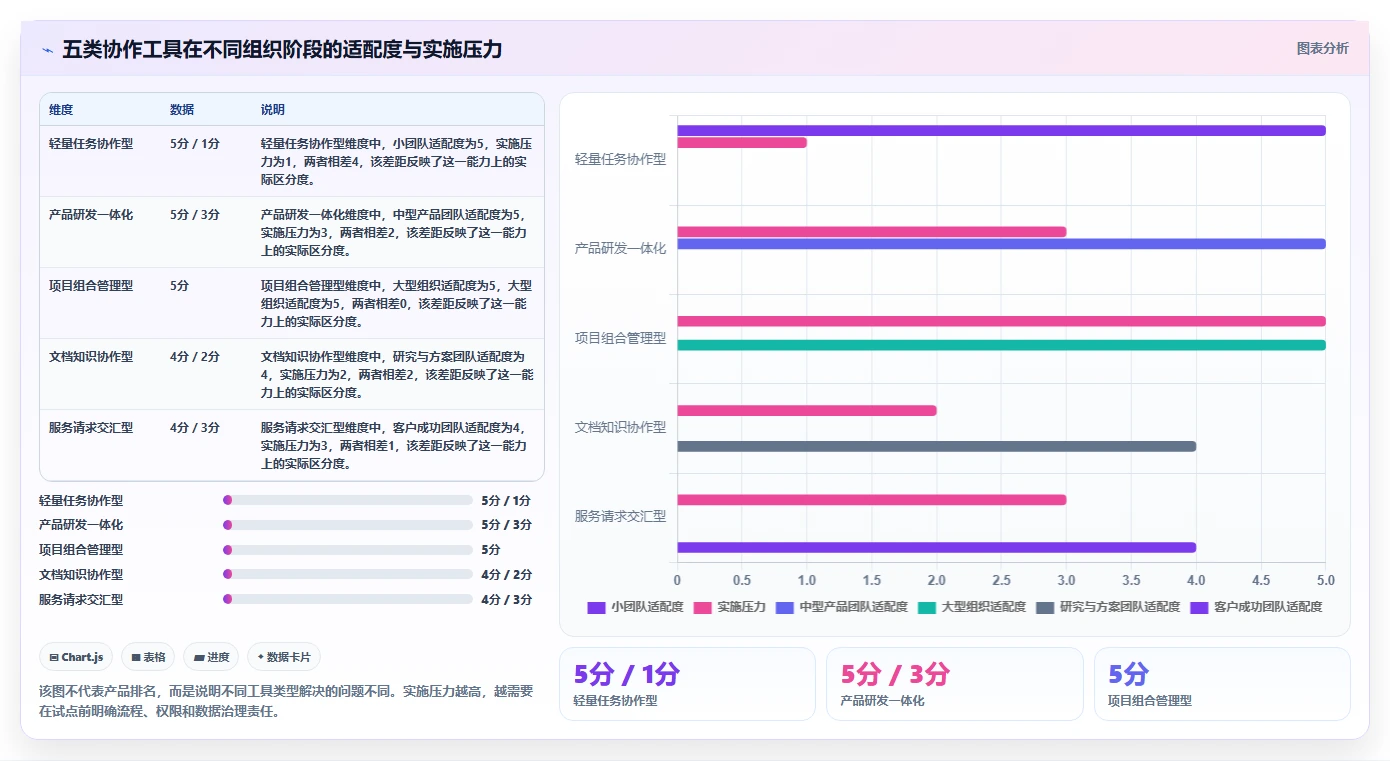
Task: Toggle 研究与方案团队适配度 legend item
Action: coord(1108,607)
